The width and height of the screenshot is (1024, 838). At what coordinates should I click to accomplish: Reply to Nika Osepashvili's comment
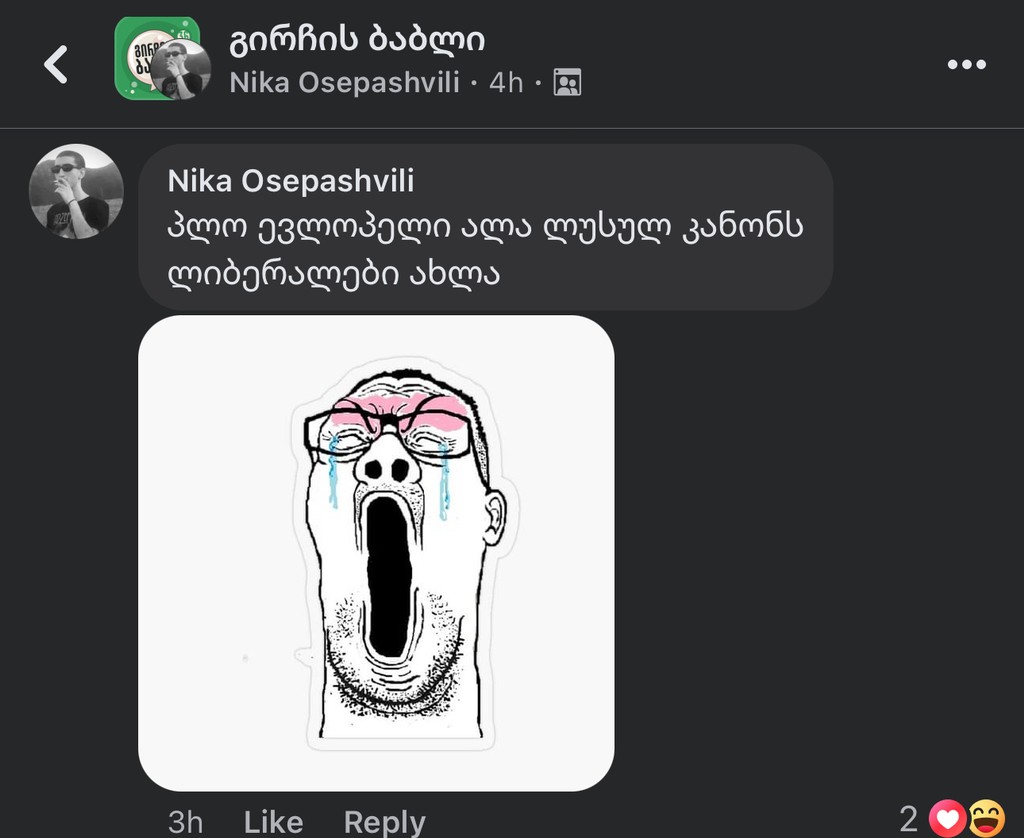(384, 820)
